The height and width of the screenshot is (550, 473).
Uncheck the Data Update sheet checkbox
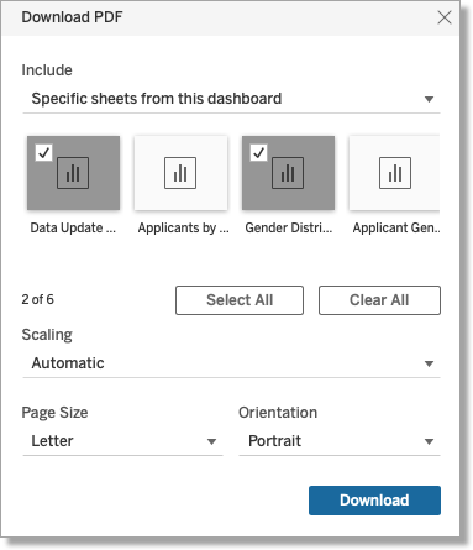44,153
